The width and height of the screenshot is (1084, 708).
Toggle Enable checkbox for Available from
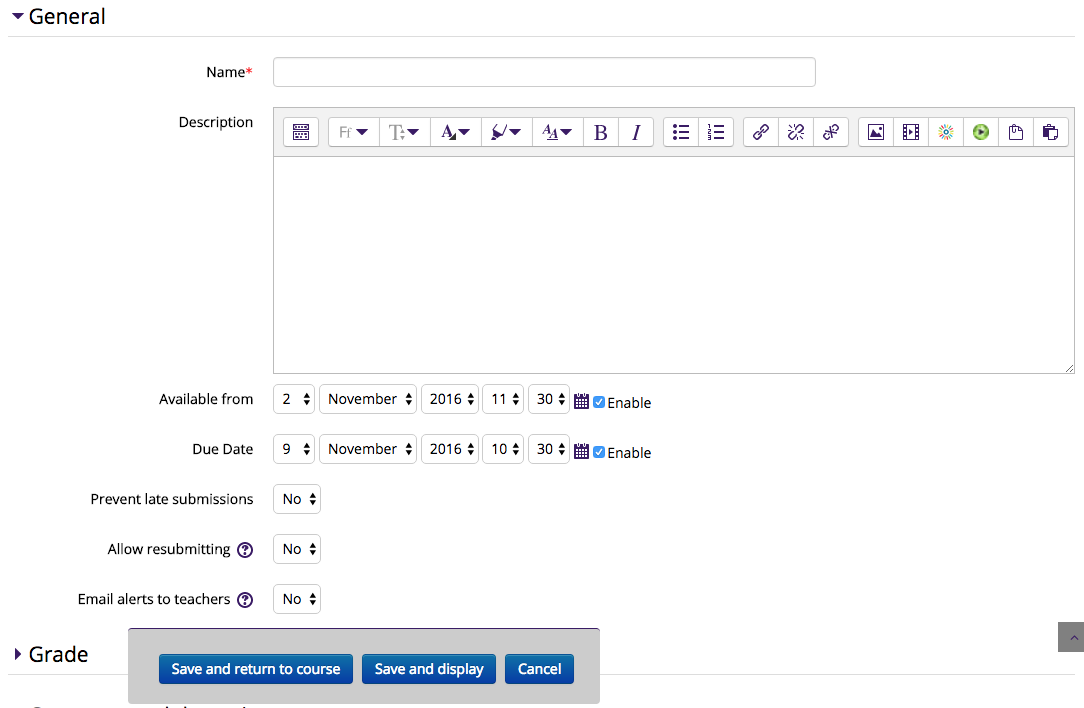click(x=599, y=402)
